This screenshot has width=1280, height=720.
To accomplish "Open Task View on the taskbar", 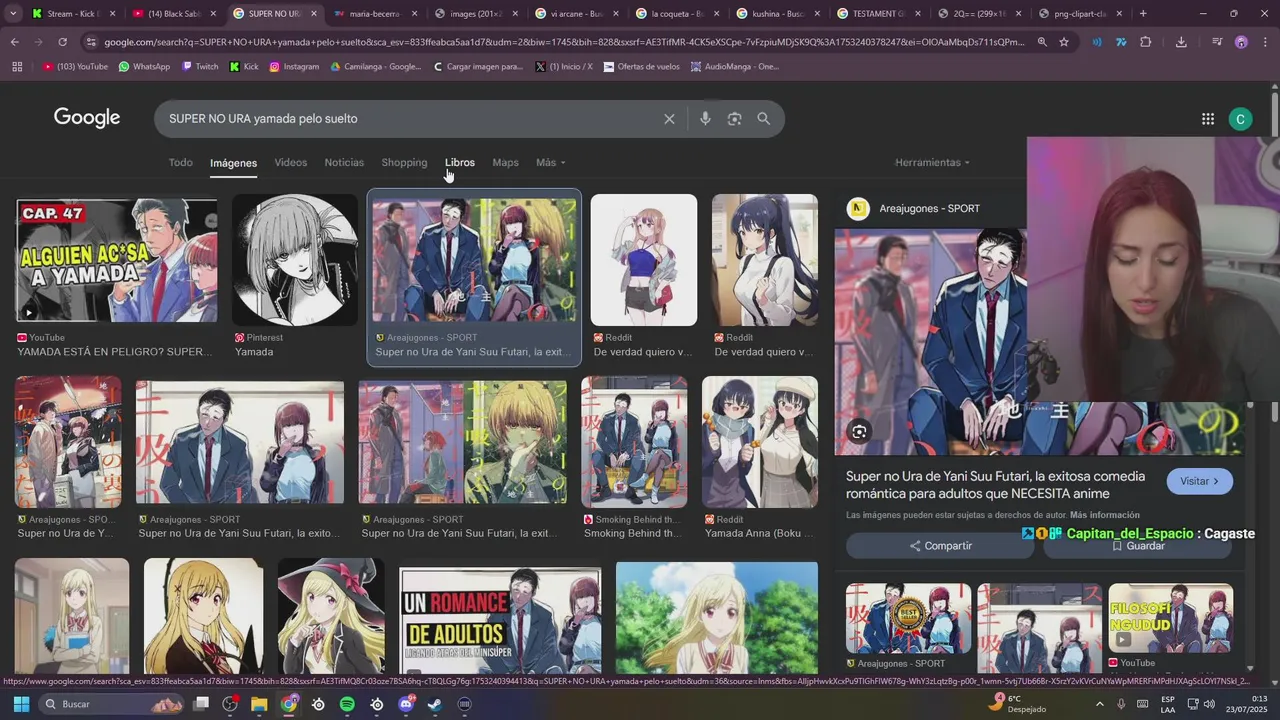I will 201,704.
